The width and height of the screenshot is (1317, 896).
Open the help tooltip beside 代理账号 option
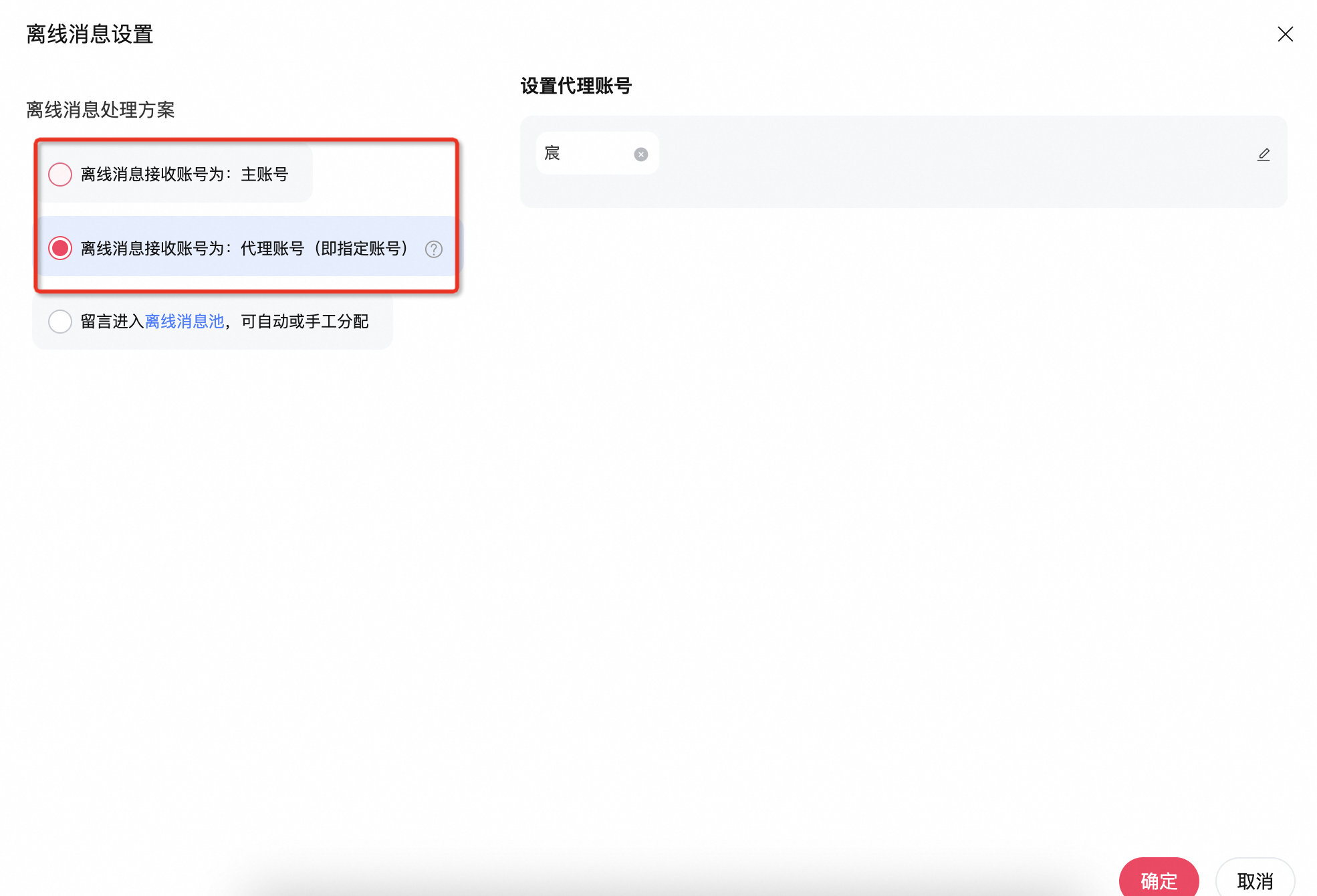click(434, 249)
